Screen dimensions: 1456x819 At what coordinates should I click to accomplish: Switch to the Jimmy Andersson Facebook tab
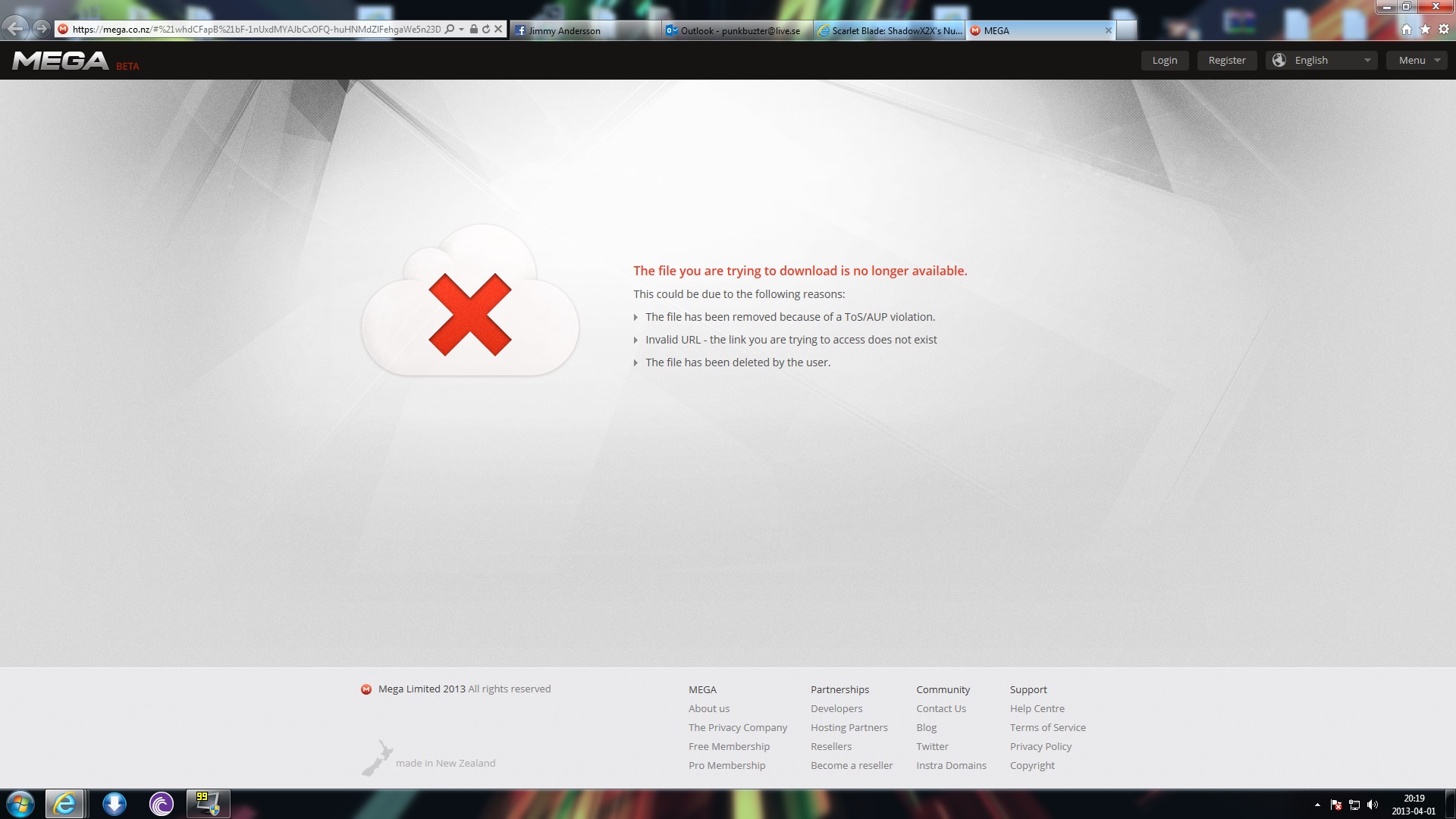pyautogui.click(x=584, y=30)
